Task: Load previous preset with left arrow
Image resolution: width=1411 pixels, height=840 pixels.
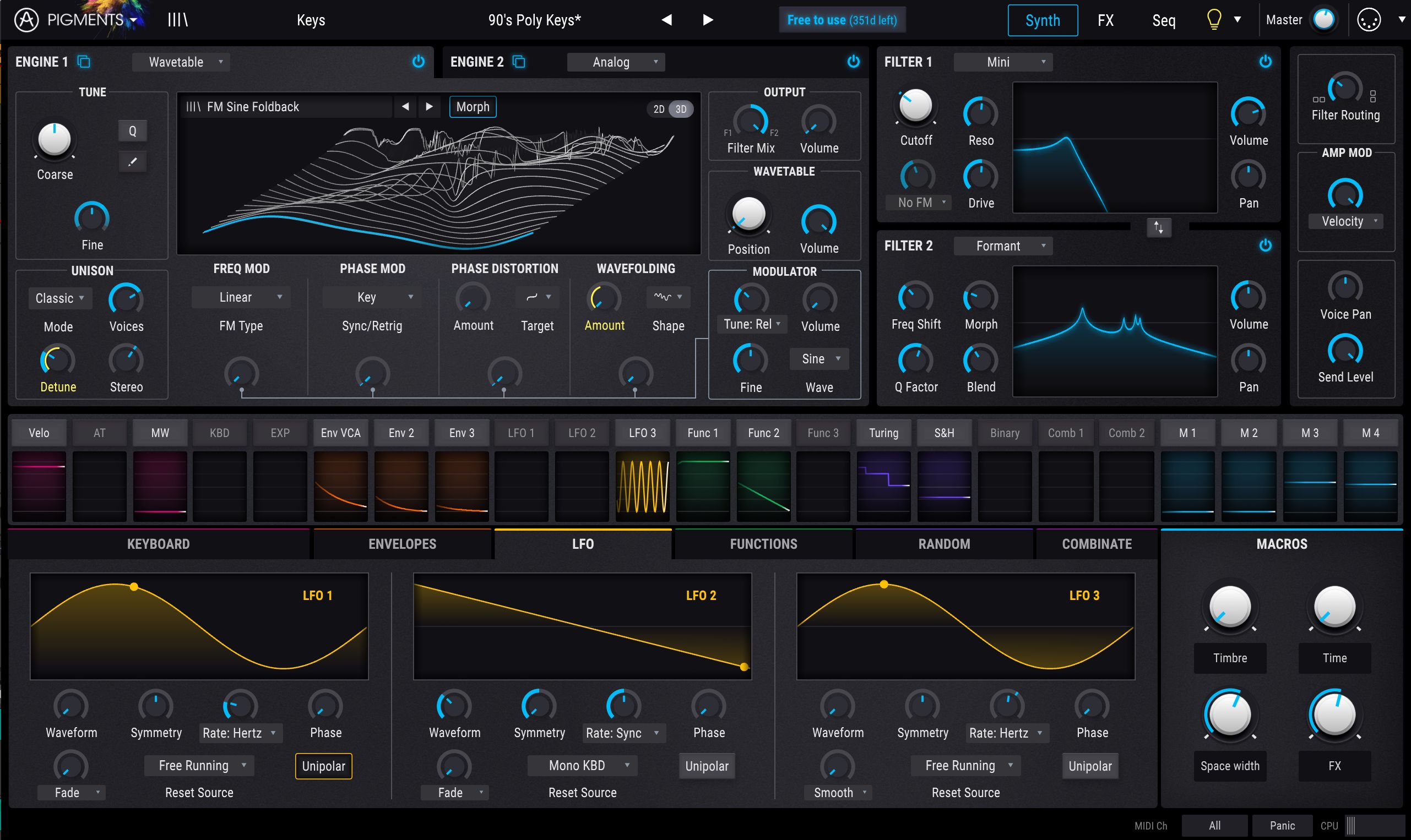Action: pyautogui.click(x=667, y=20)
